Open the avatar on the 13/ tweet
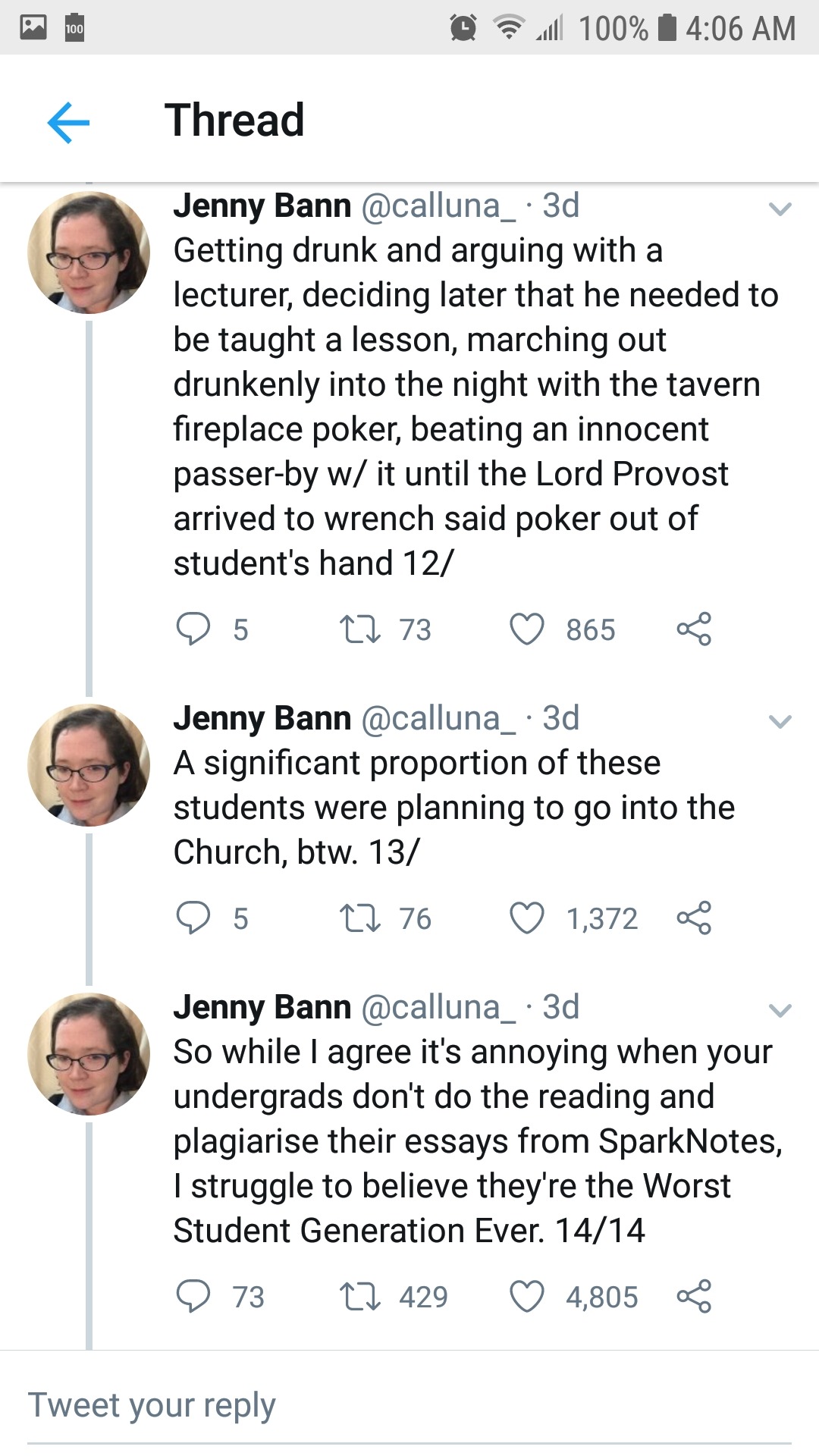Screen dimensions: 819x1456 [89, 765]
